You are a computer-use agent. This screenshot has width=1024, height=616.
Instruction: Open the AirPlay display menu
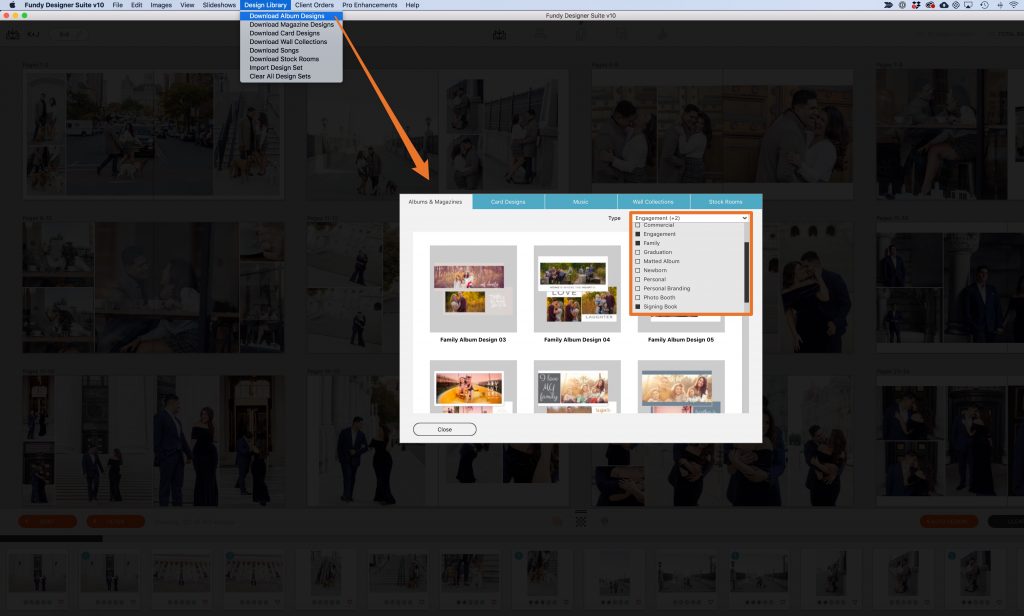tap(968, 5)
